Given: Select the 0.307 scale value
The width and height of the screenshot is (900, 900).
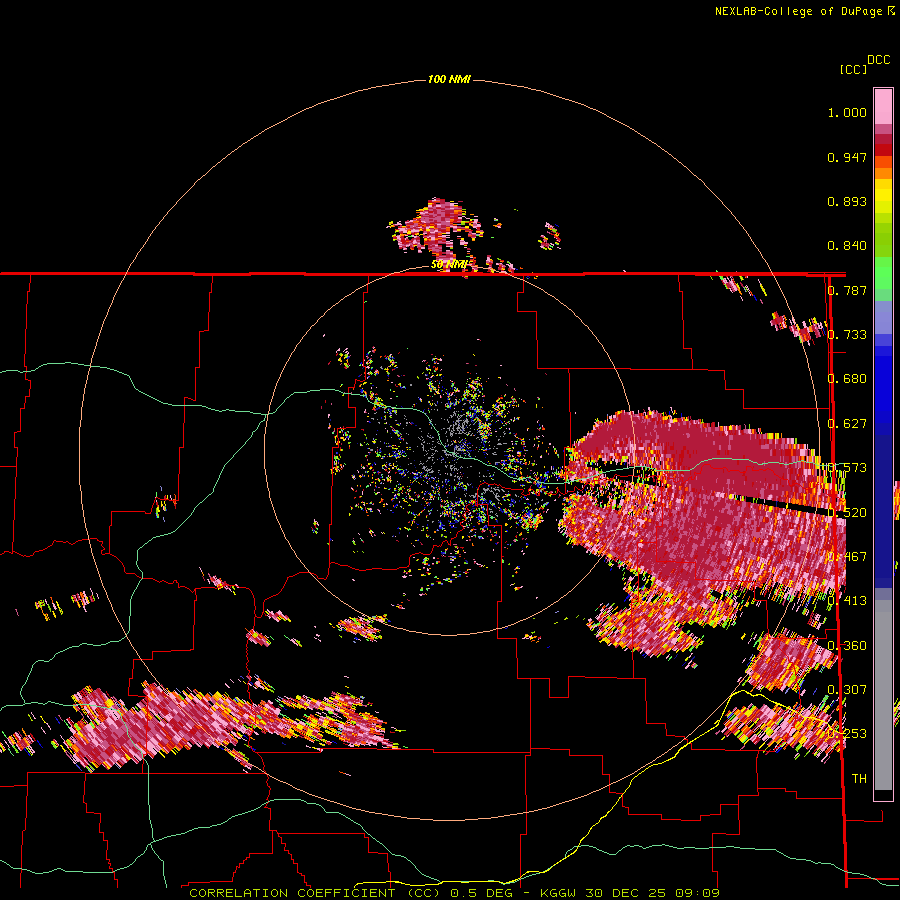Looking at the screenshot, I should (847, 689).
